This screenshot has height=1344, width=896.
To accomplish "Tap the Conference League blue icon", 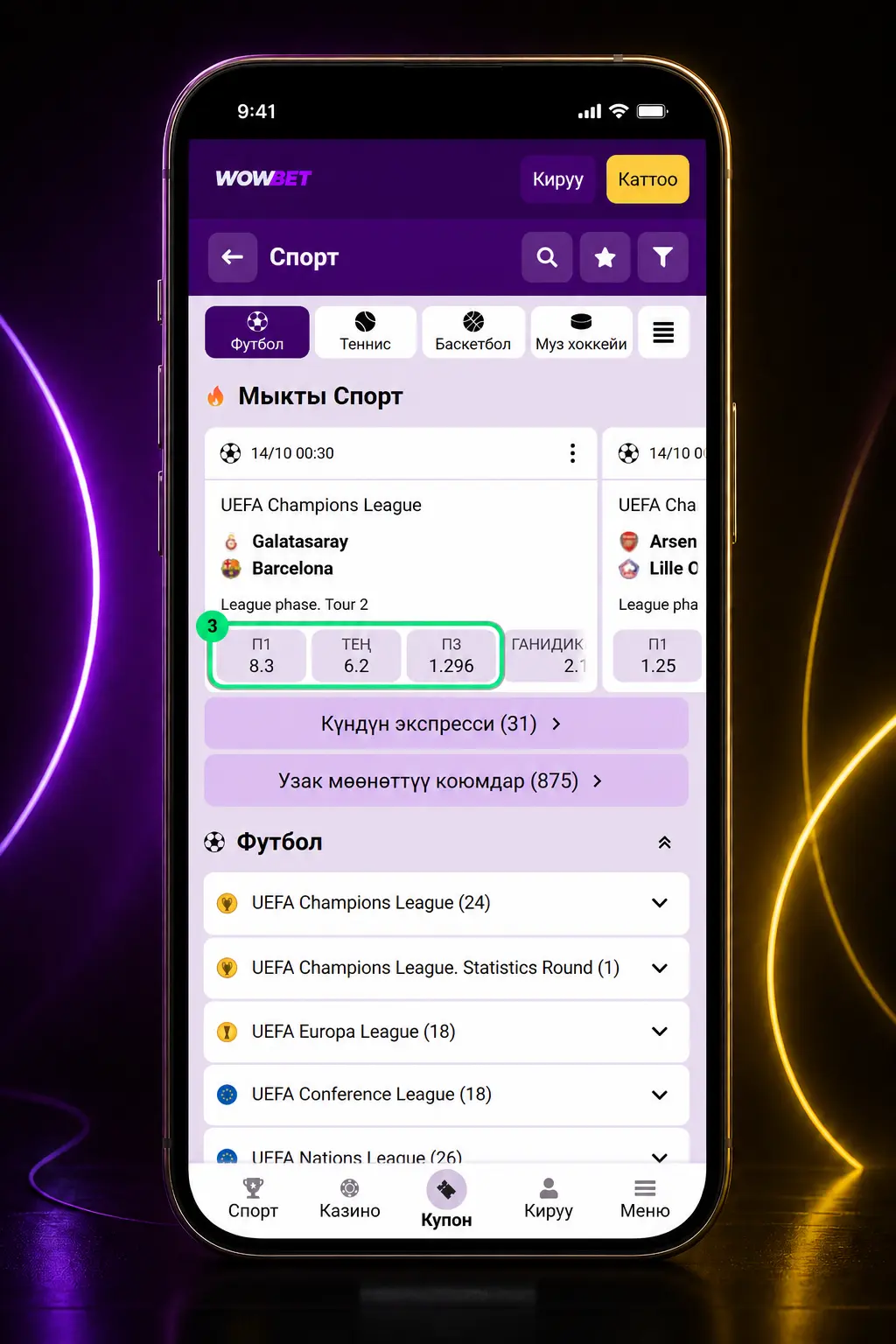I will [x=227, y=1095].
